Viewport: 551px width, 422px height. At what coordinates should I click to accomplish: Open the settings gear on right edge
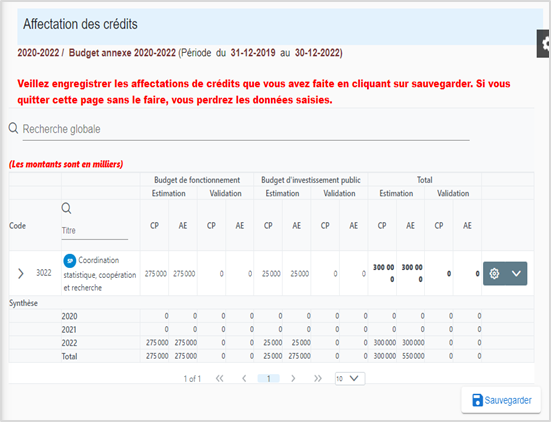click(544, 44)
